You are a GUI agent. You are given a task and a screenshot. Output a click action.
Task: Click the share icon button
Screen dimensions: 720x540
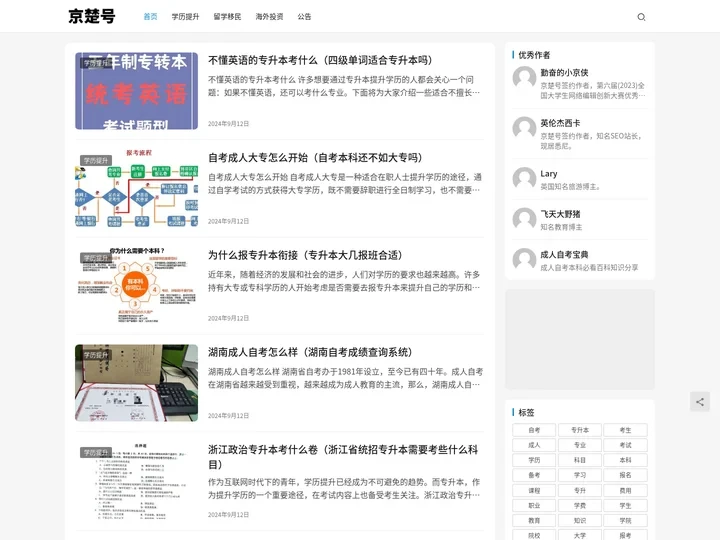point(699,402)
